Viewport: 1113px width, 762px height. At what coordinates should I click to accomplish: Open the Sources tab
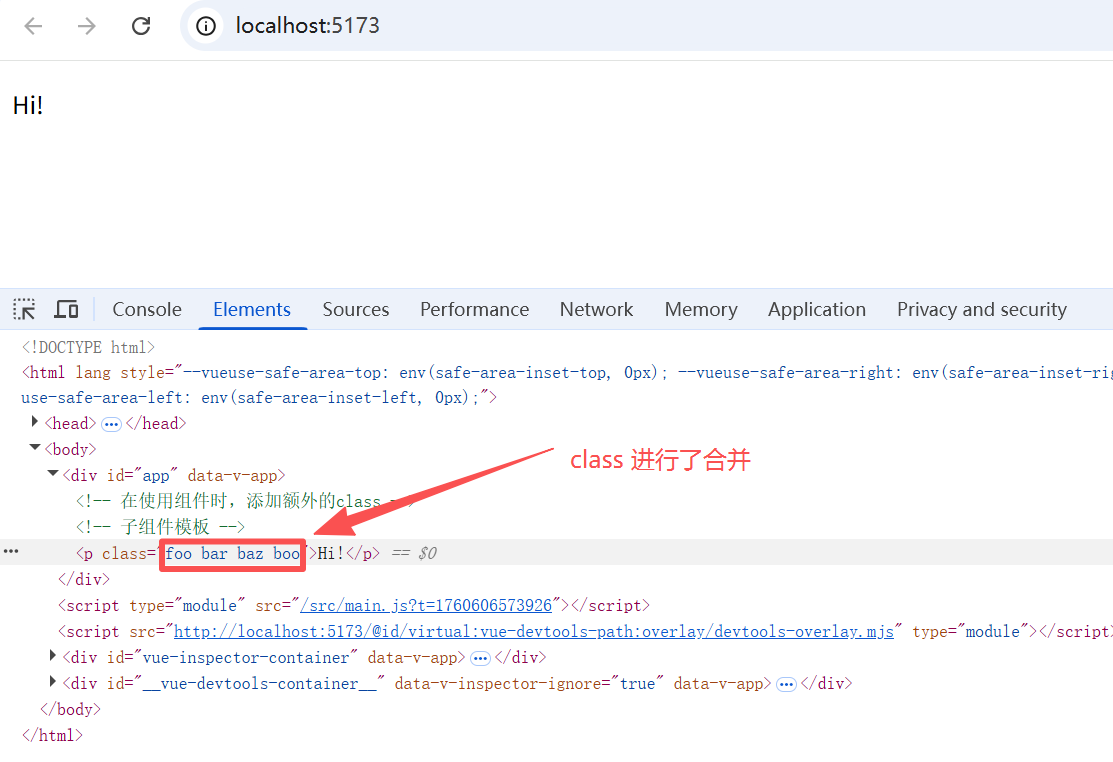[x=356, y=309]
